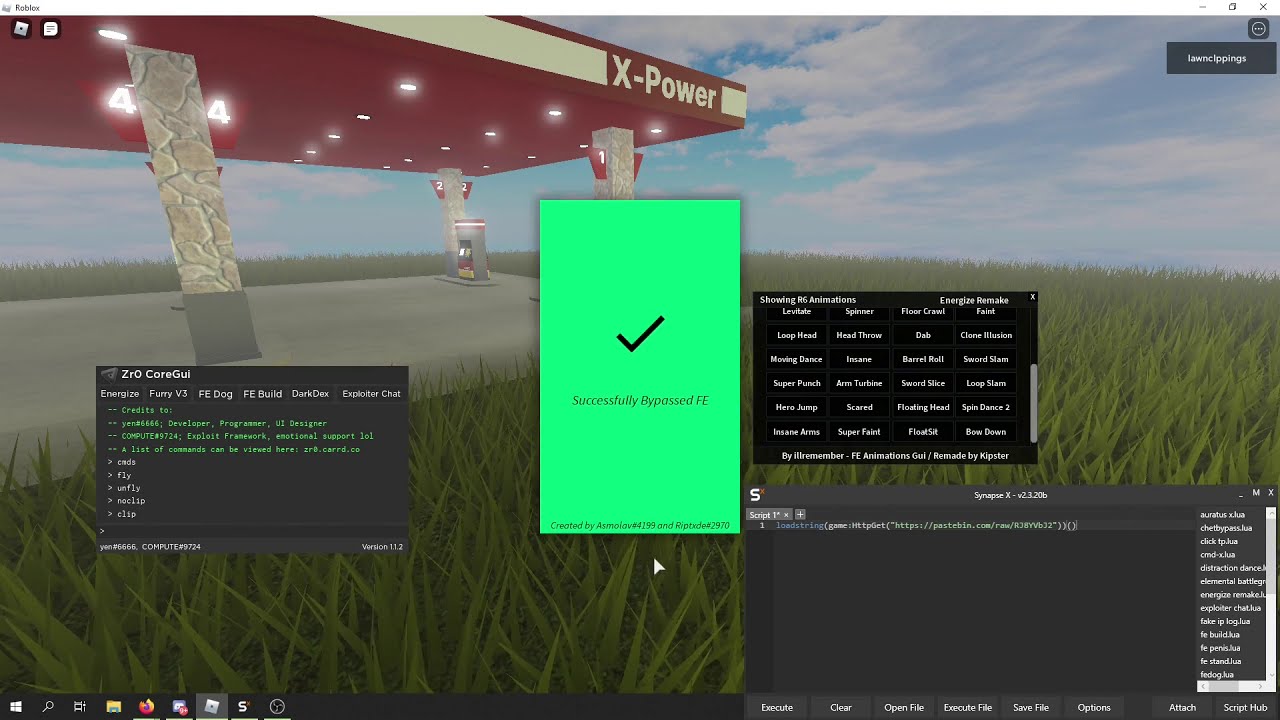Click the Windows Start button
Screen dimensions: 1280x720
[x=16, y=707]
